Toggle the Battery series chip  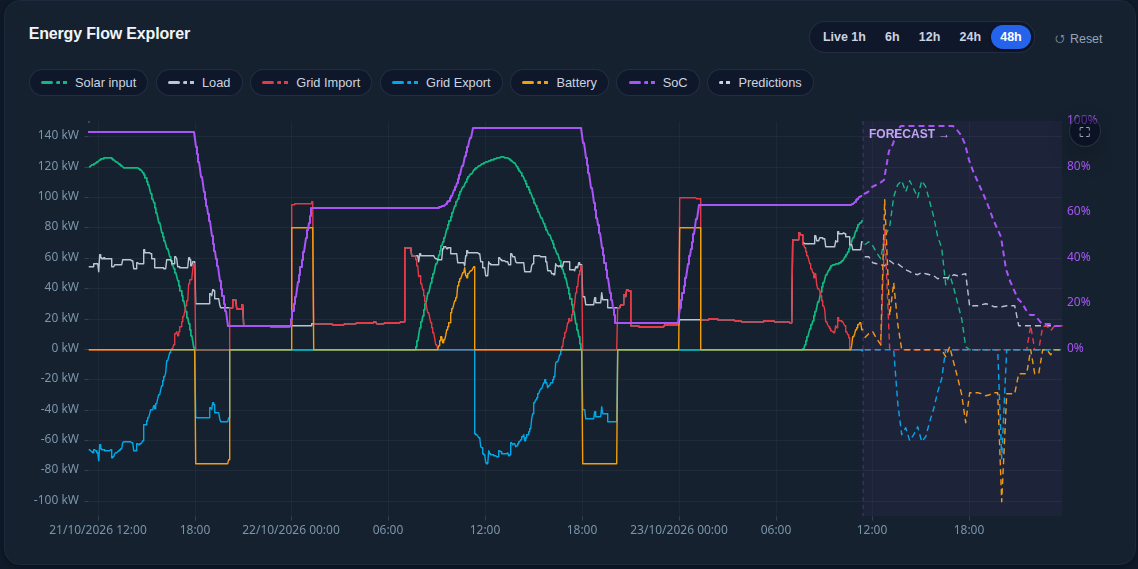(x=560, y=83)
